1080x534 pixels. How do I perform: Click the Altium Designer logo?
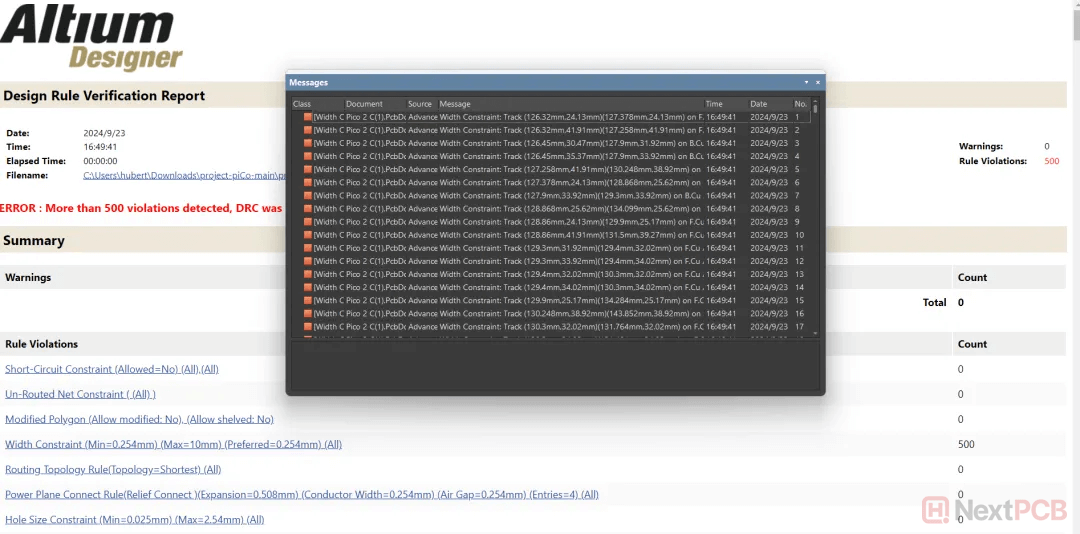(92, 37)
